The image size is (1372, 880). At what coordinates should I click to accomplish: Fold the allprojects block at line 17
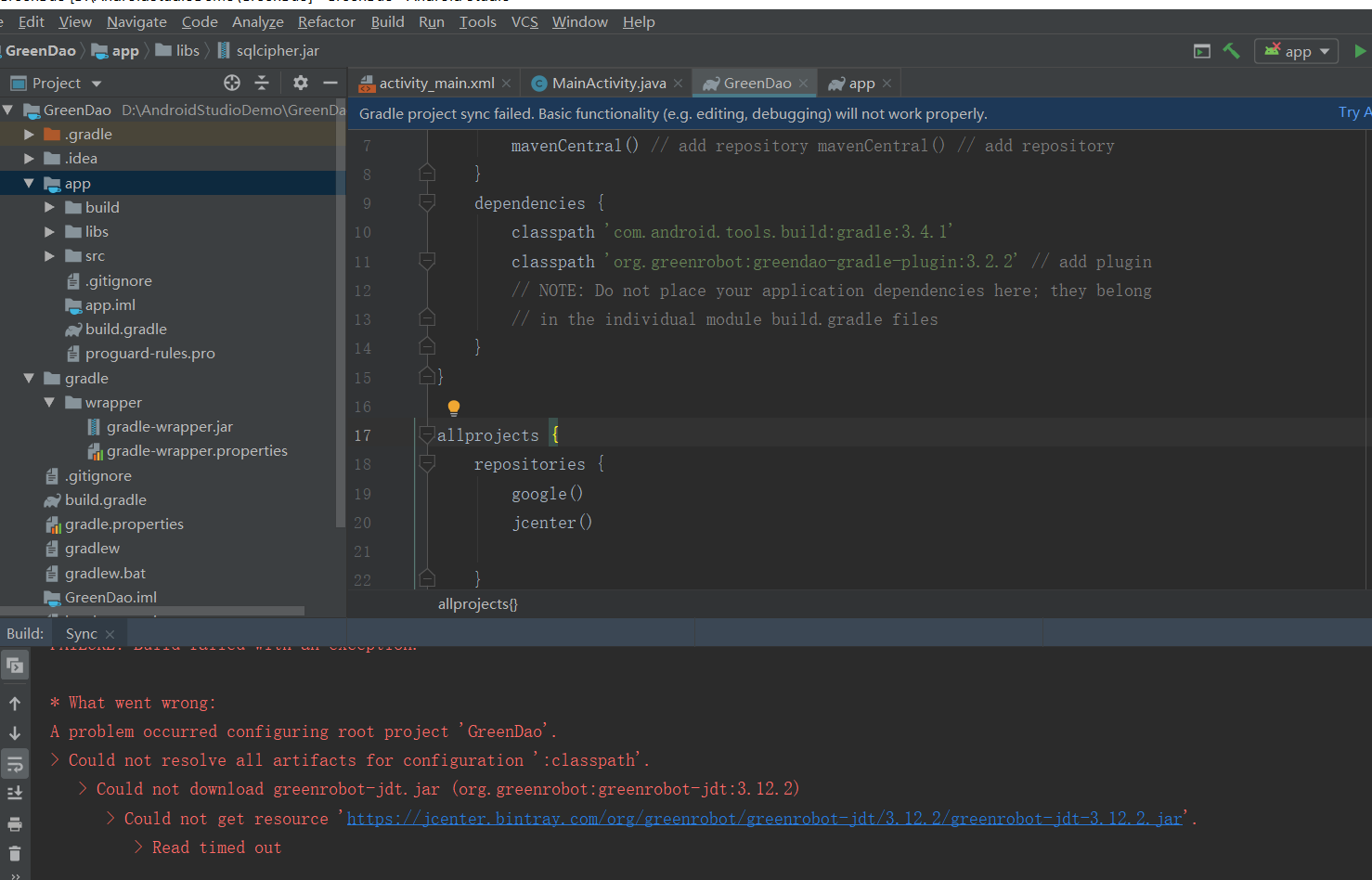point(427,434)
